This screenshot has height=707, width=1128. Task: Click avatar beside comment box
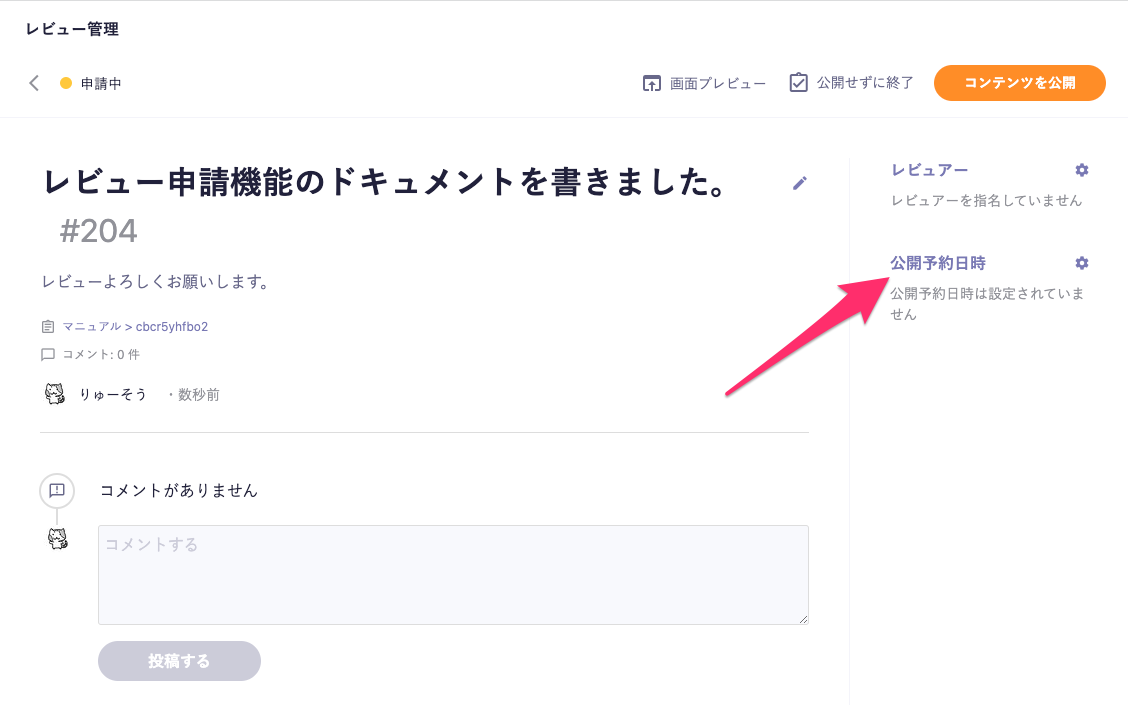point(58,538)
